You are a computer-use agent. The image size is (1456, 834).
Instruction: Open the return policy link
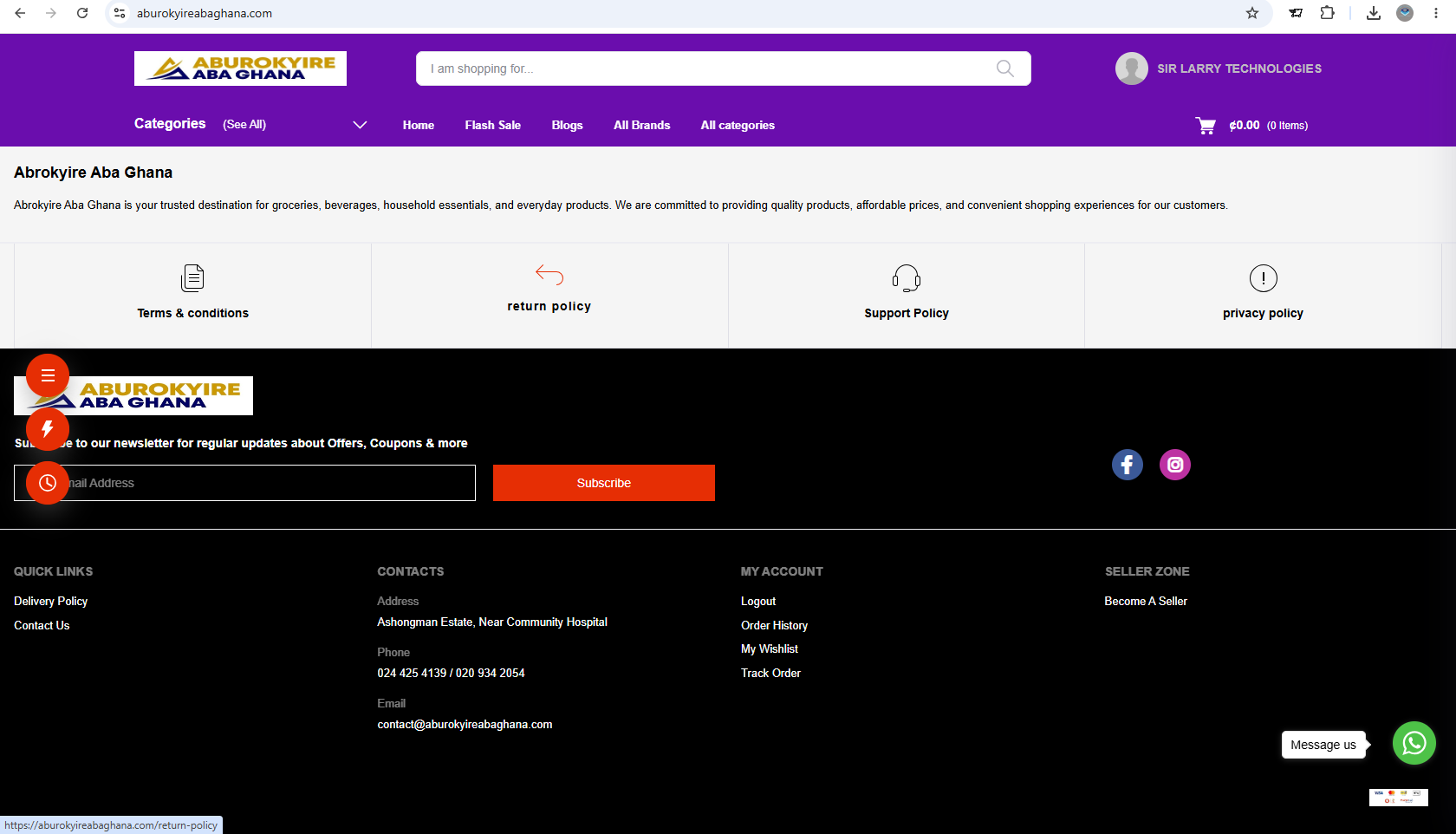549,306
